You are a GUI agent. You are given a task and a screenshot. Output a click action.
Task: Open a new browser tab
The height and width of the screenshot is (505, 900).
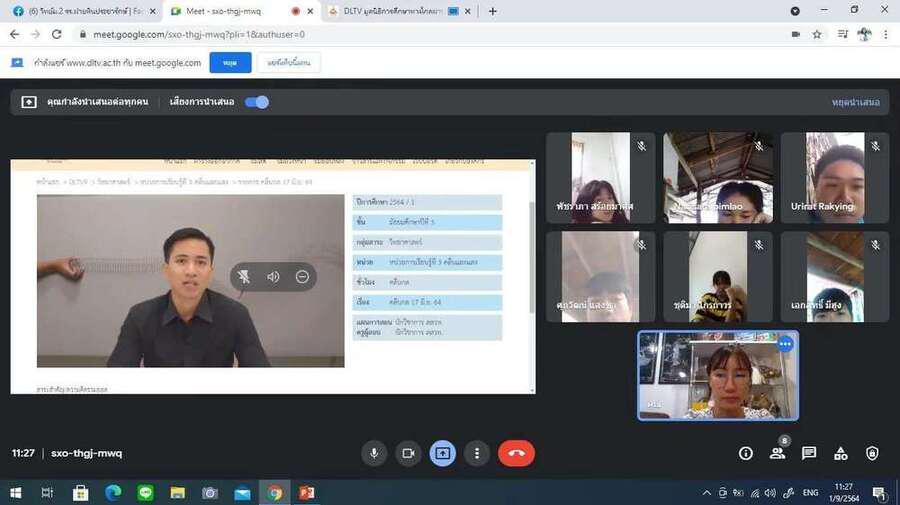point(492,11)
